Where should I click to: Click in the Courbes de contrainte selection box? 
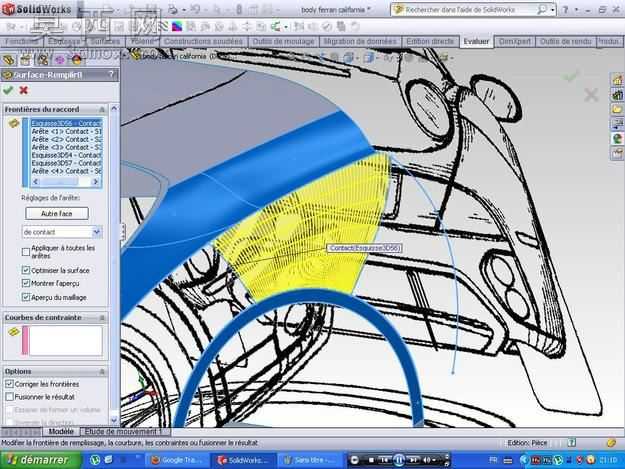[x=65, y=340]
